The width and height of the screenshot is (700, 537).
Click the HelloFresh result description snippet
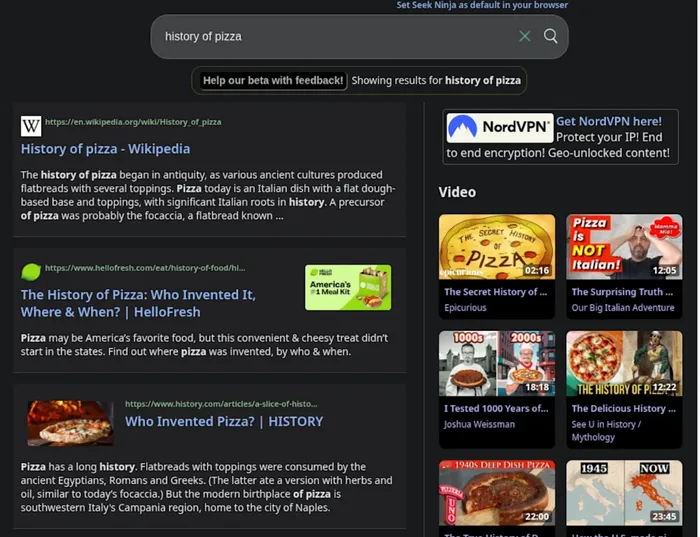tap(204, 345)
